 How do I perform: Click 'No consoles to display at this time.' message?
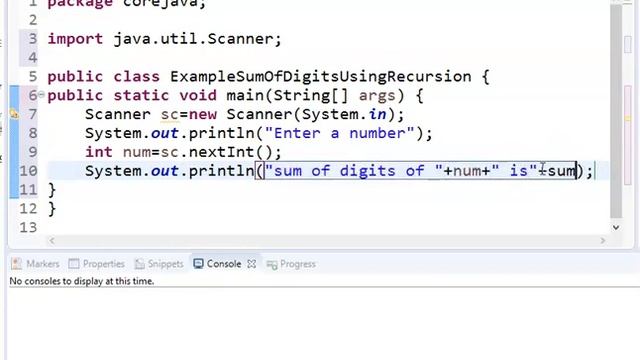pos(82,281)
